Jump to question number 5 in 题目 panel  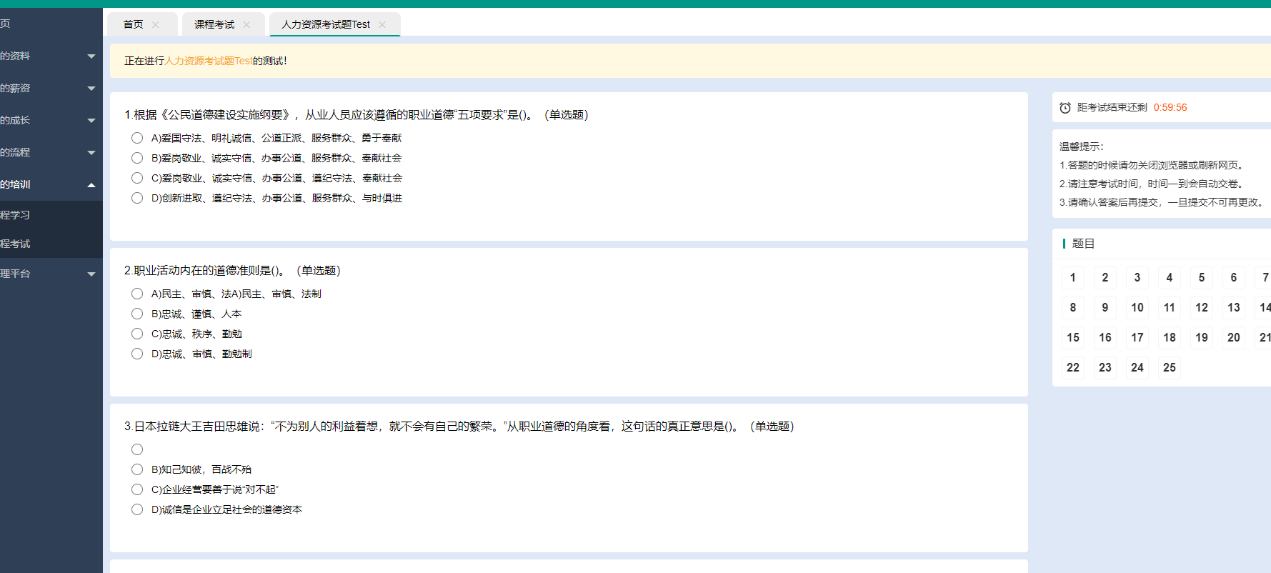click(1201, 278)
